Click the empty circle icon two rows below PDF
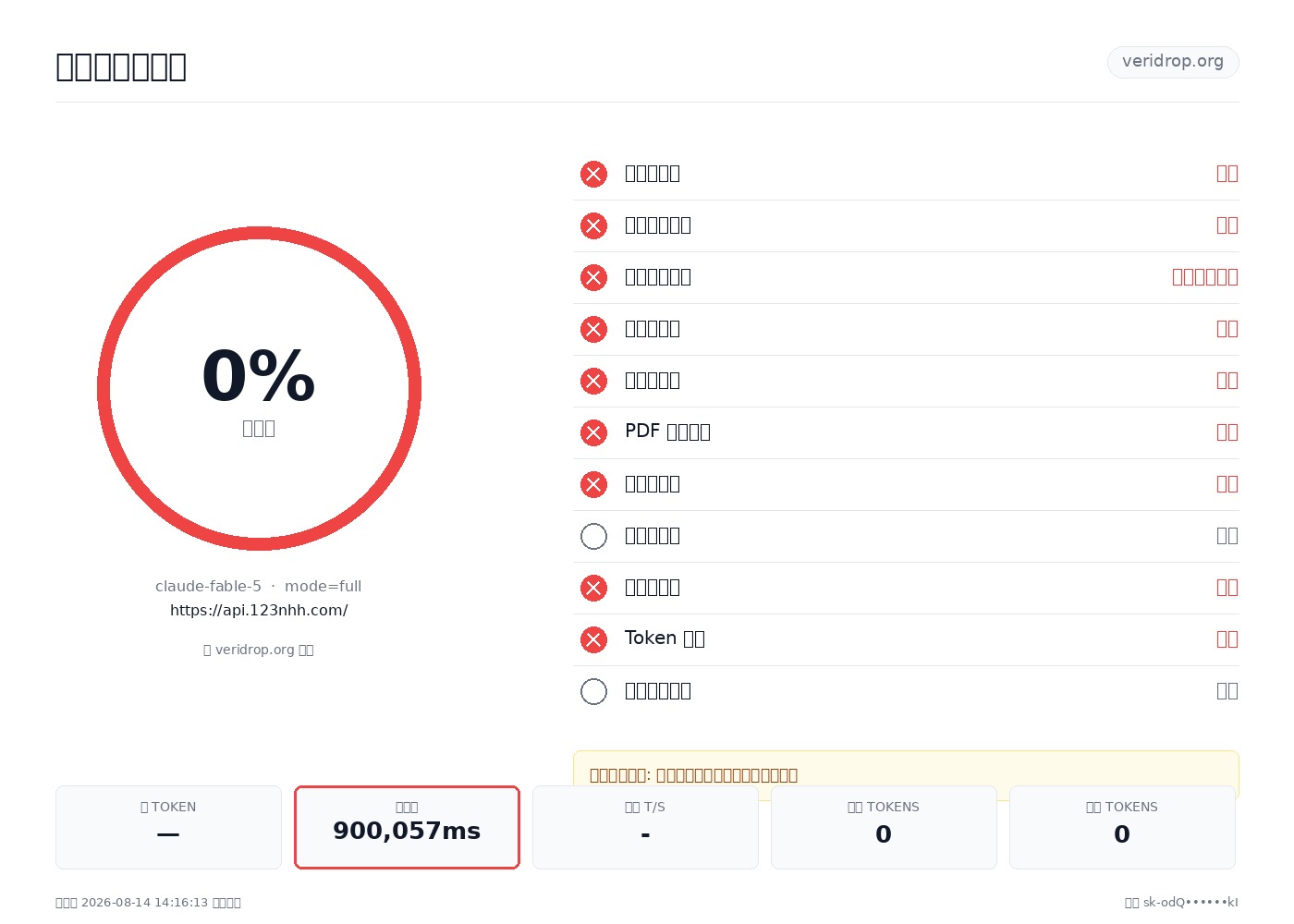Screen dimensions: 1294x924 [593, 536]
